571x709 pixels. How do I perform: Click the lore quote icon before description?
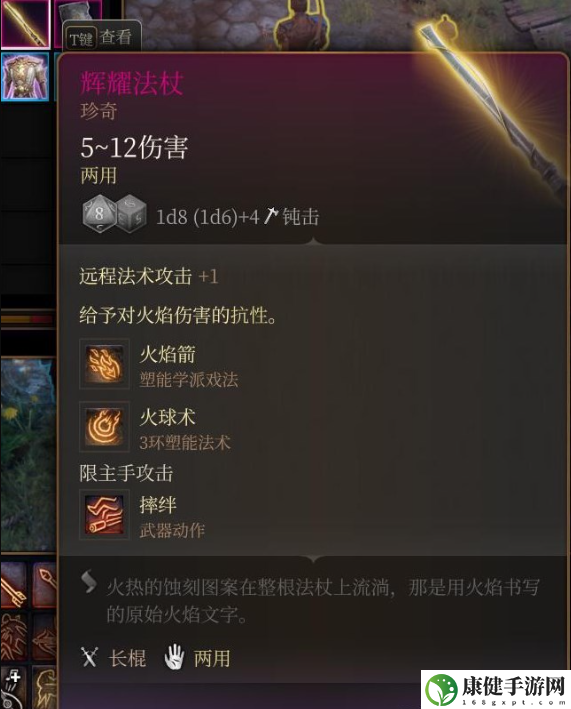coord(89,581)
